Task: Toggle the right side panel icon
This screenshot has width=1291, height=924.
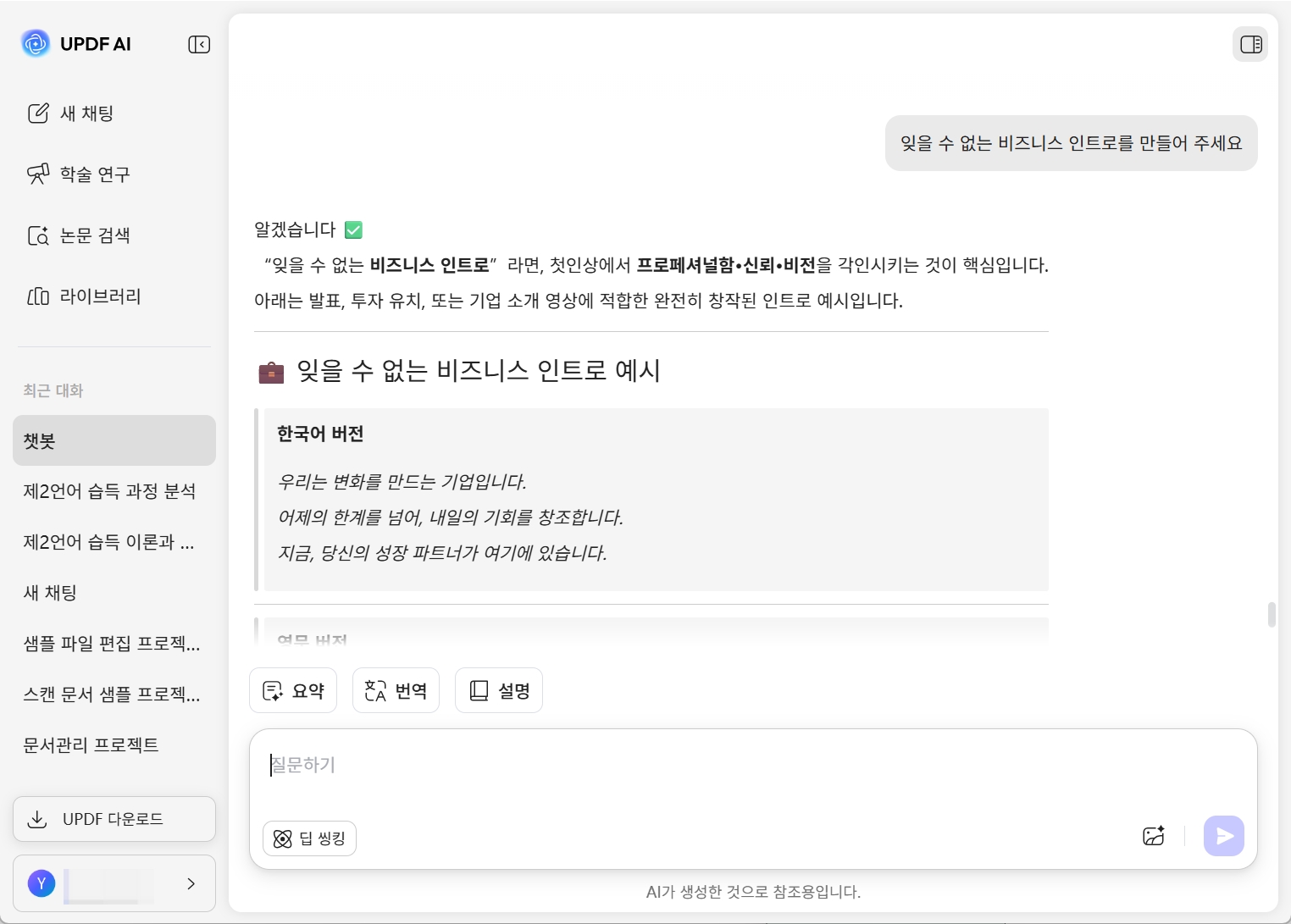Action: (1250, 44)
